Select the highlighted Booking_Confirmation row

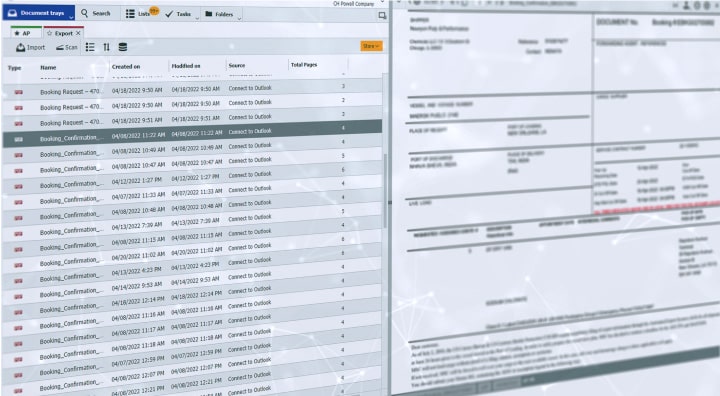click(192, 134)
